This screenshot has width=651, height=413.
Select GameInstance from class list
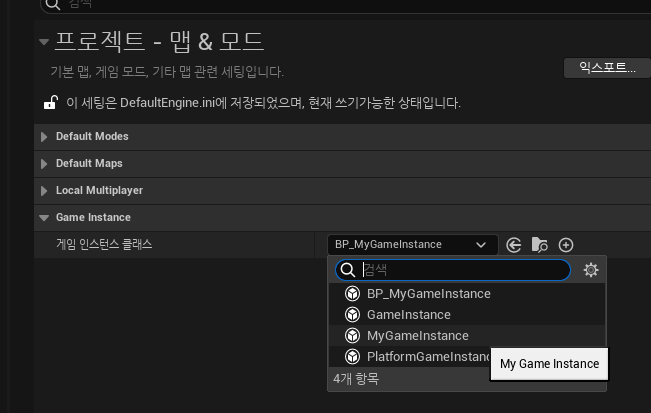click(467, 315)
